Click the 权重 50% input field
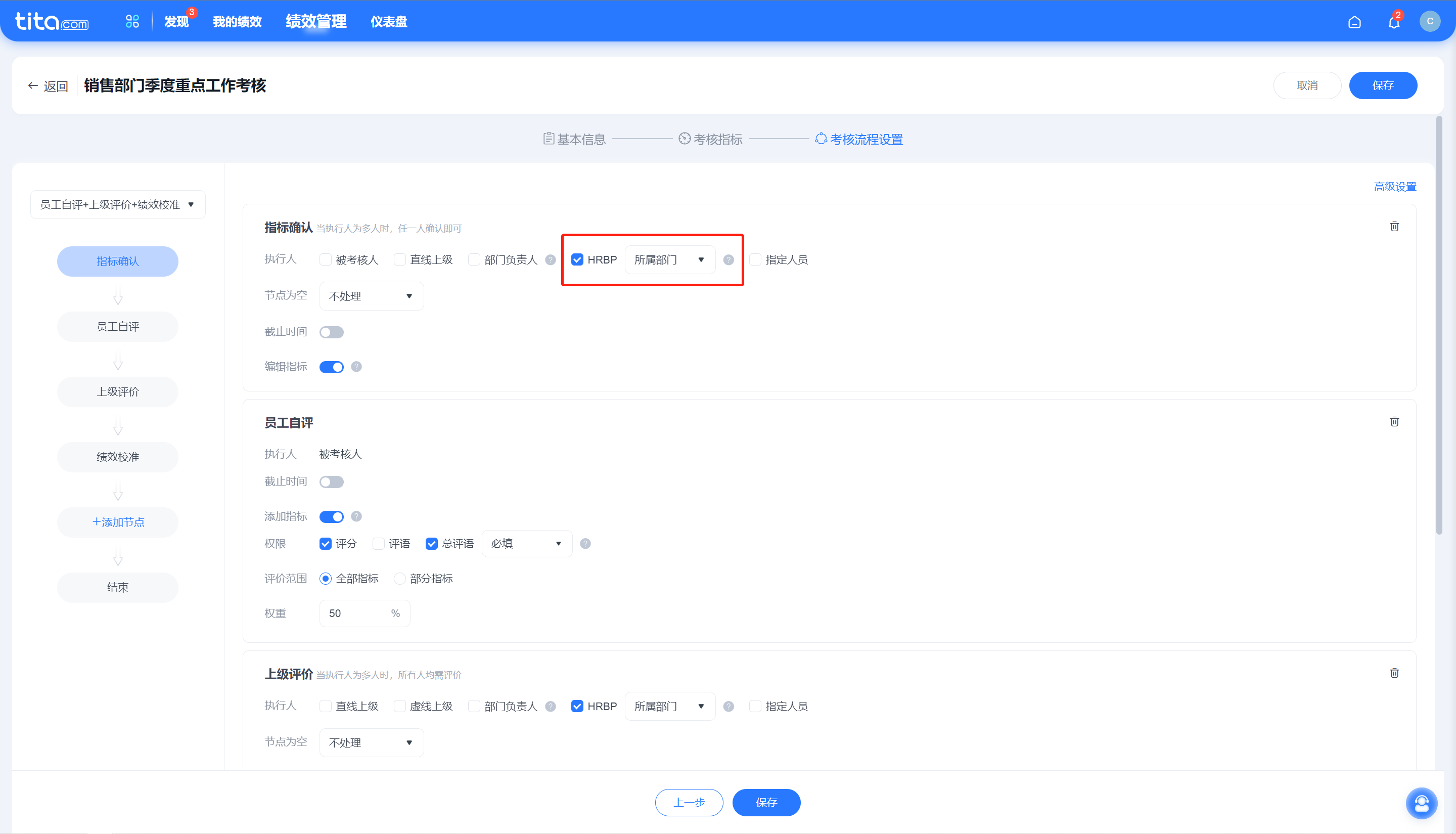The height and width of the screenshot is (834, 1456). (365, 613)
